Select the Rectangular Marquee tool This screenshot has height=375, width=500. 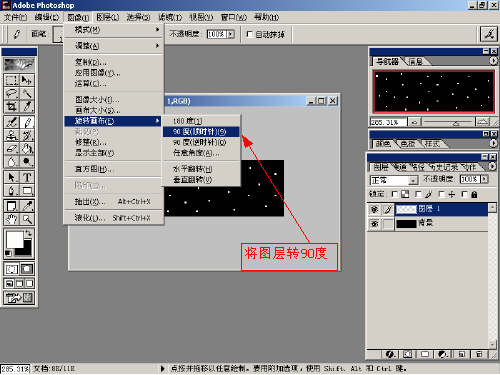[11, 80]
